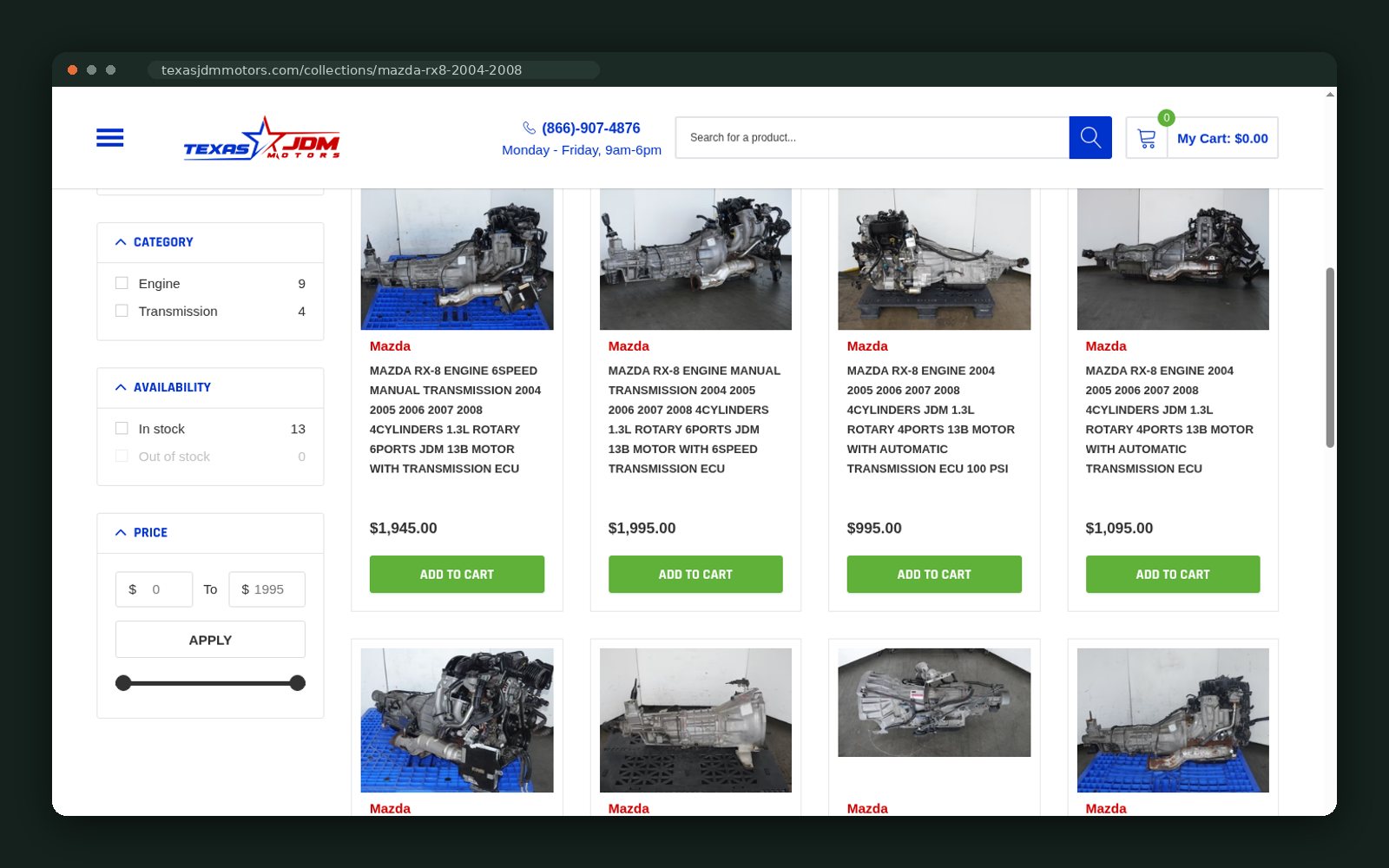Screen dimensions: 1389x868
Task: Apply the price filter
Action: pos(210,640)
